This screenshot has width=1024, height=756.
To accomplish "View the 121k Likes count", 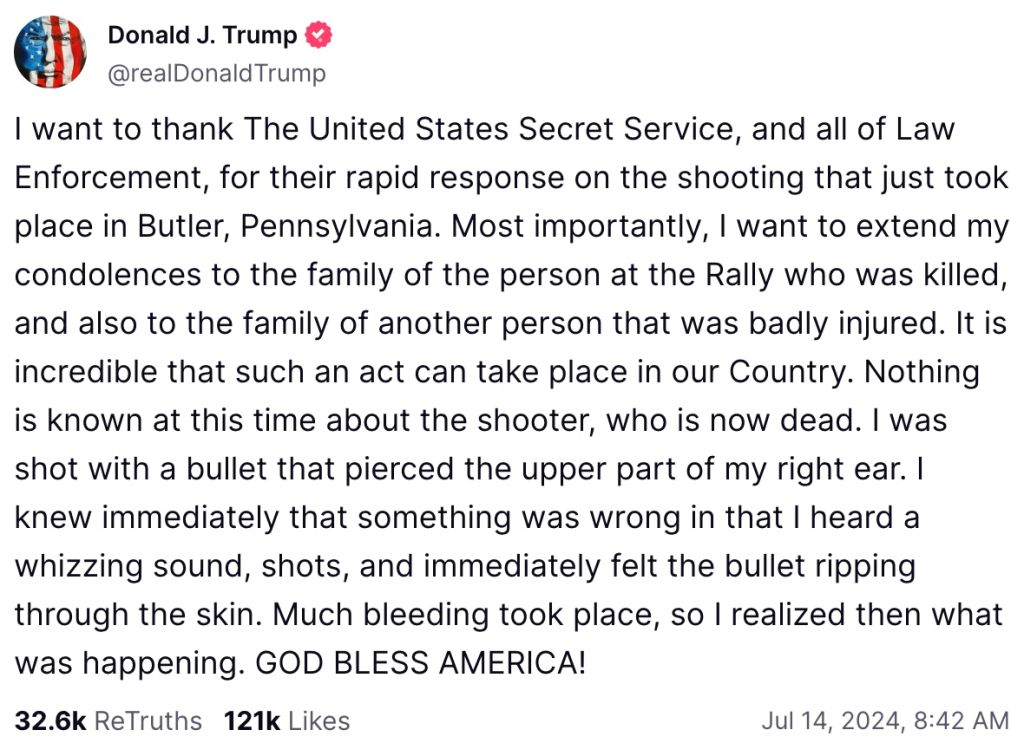I will pyautogui.click(x=251, y=721).
